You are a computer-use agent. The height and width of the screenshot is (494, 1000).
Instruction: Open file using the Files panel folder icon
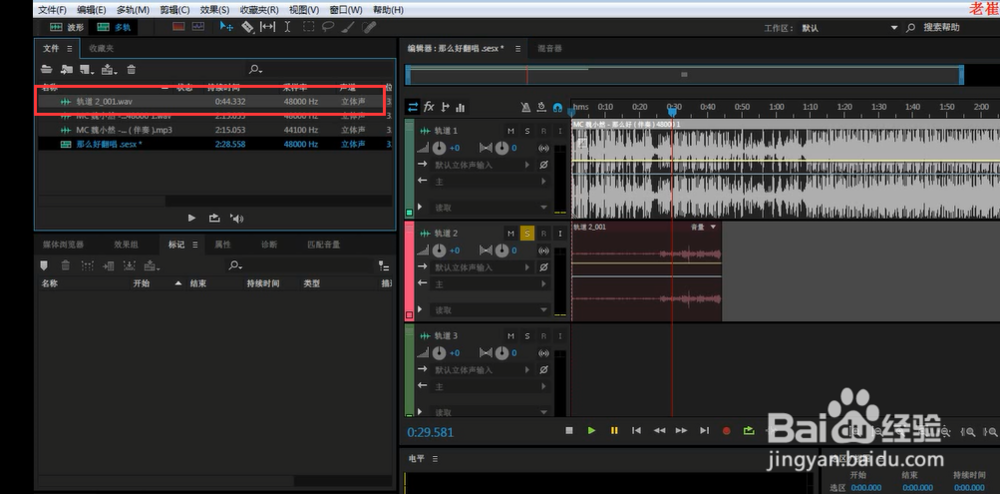click(47, 69)
